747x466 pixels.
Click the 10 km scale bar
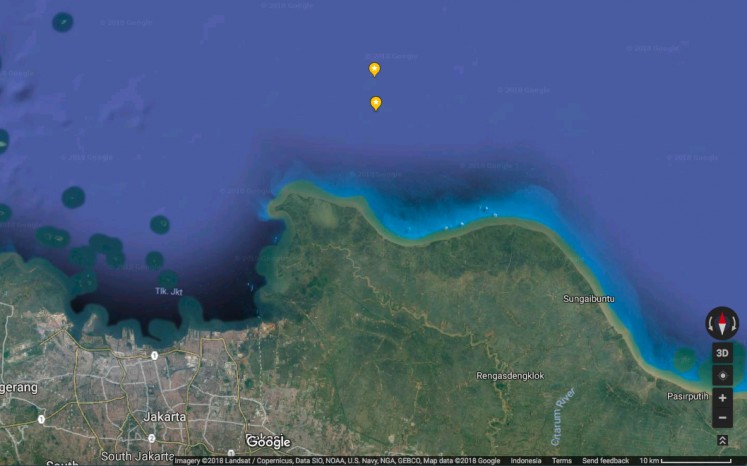click(x=690, y=461)
